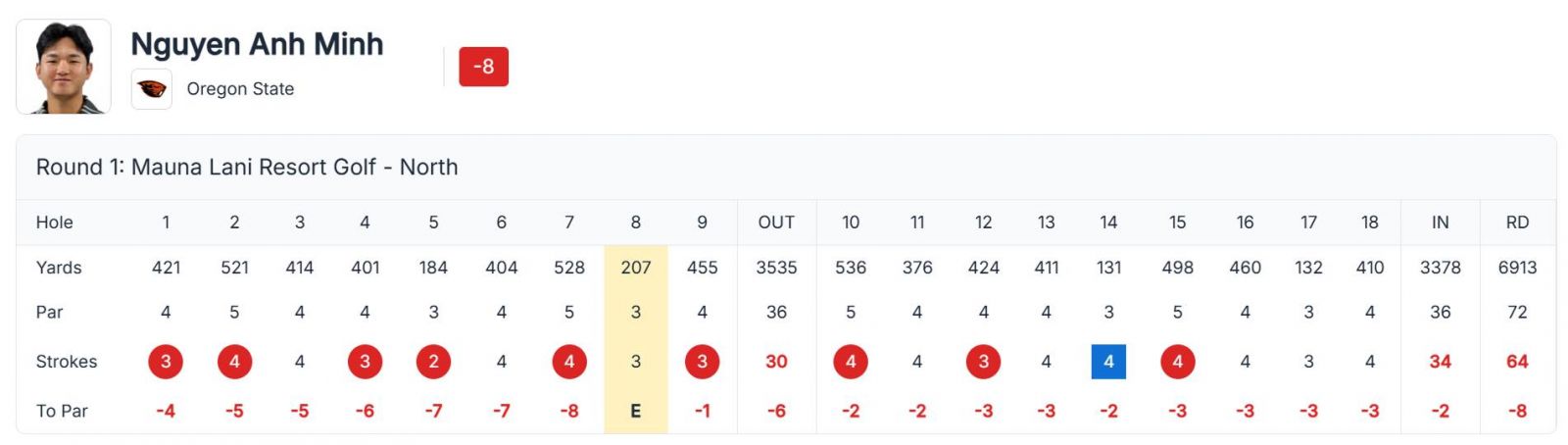Click the OUT column header
1568x445 pixels.
pyautogui.click(x=776, y=222)
